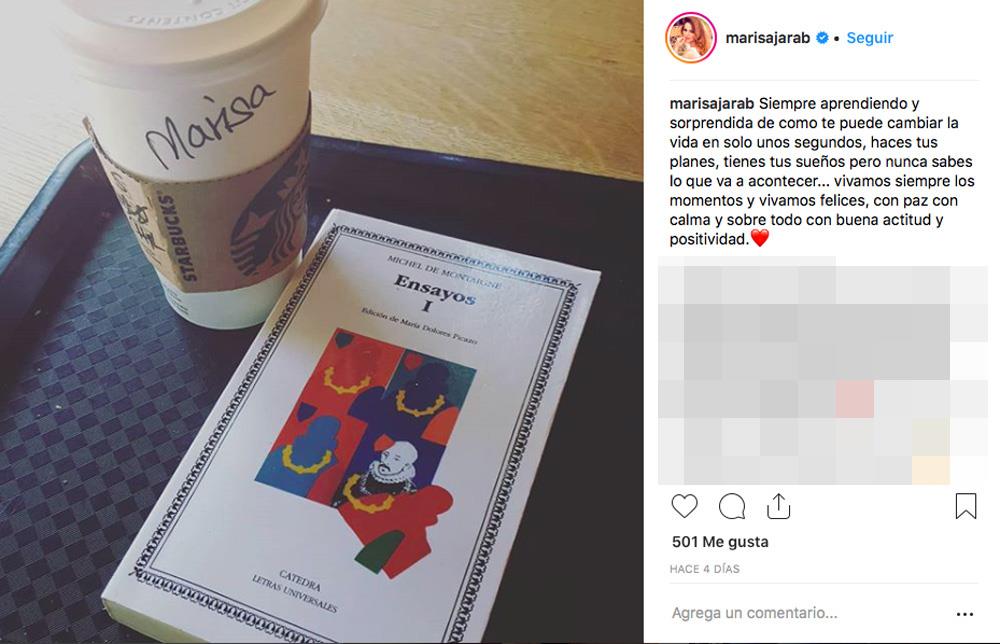Open comments with the speech bubble icon
Image resolution: width=1000 pixels, height=644 pixels.
click(x=732, y=506)
